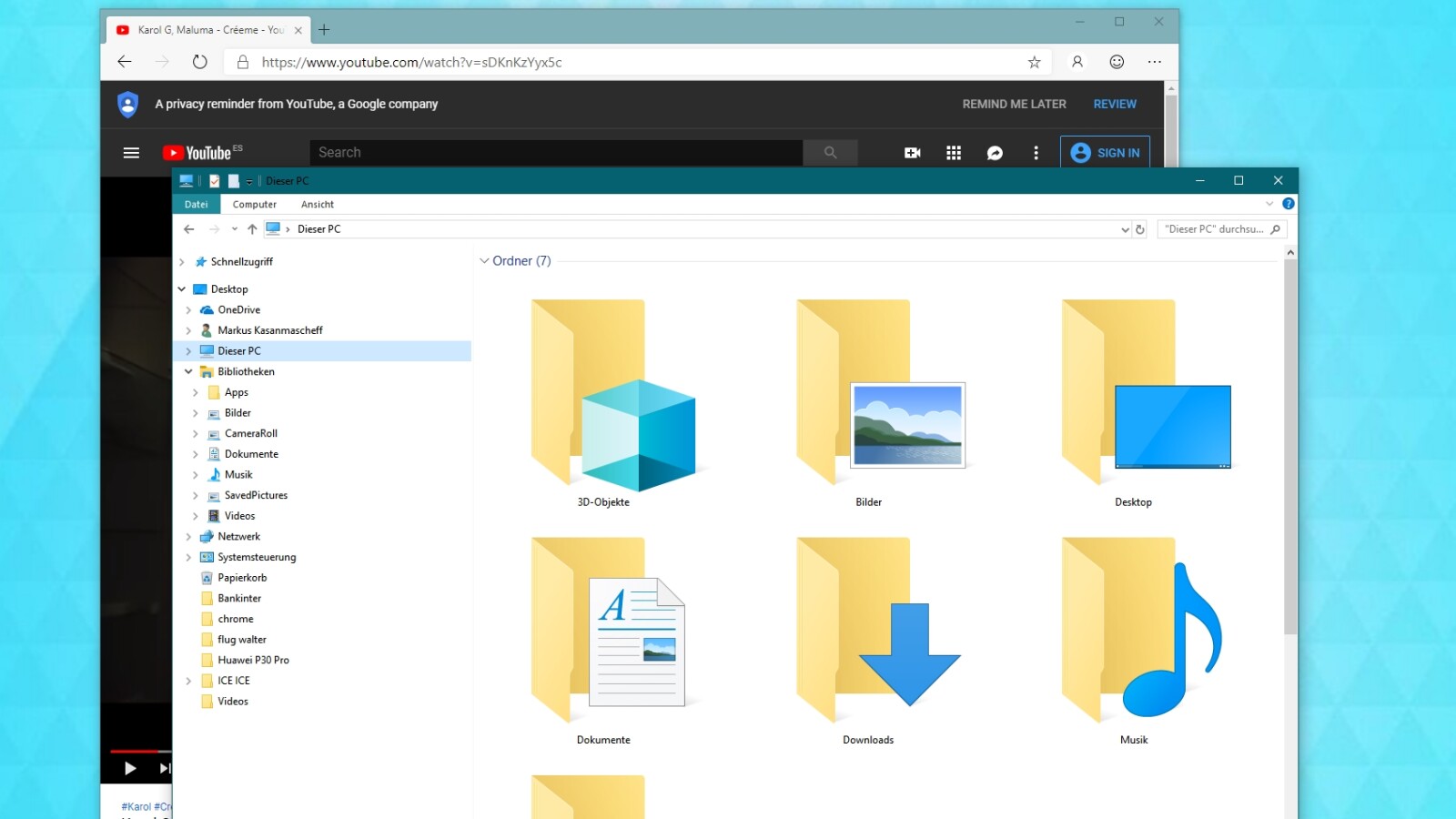1456x819 pixels.
Task: Open Explorer help question mark
Action: [x=1289, y=204]
